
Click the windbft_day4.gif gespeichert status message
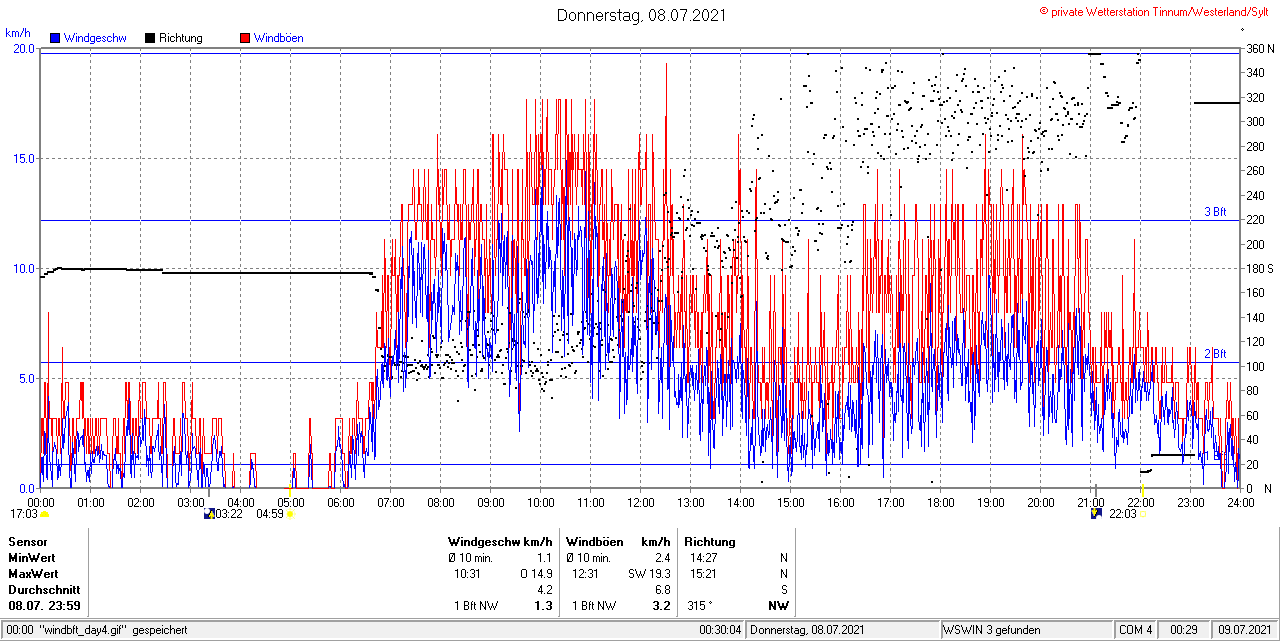[x=112, y=630]
